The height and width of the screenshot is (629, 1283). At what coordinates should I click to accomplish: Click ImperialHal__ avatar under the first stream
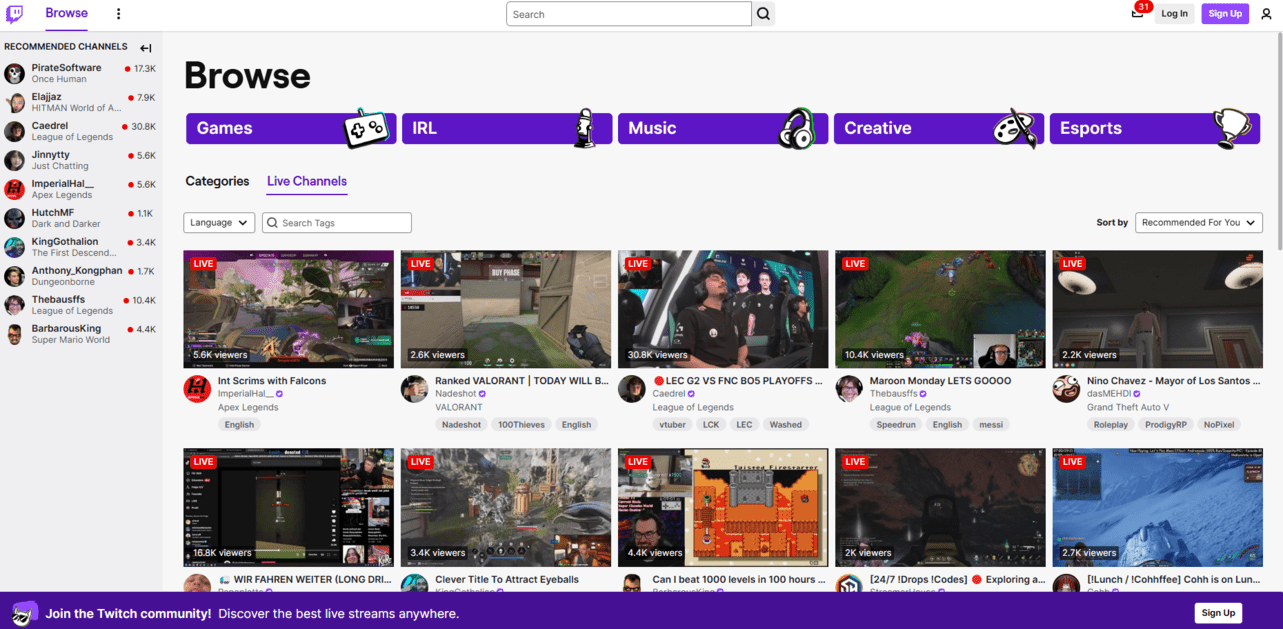(x=197, y=389)
